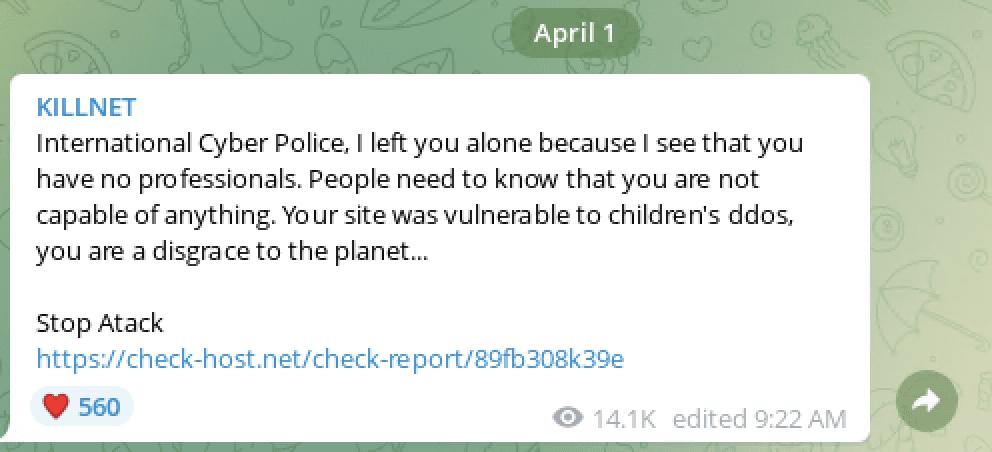Open the check-host.net check-report link

tap(330, 359)
